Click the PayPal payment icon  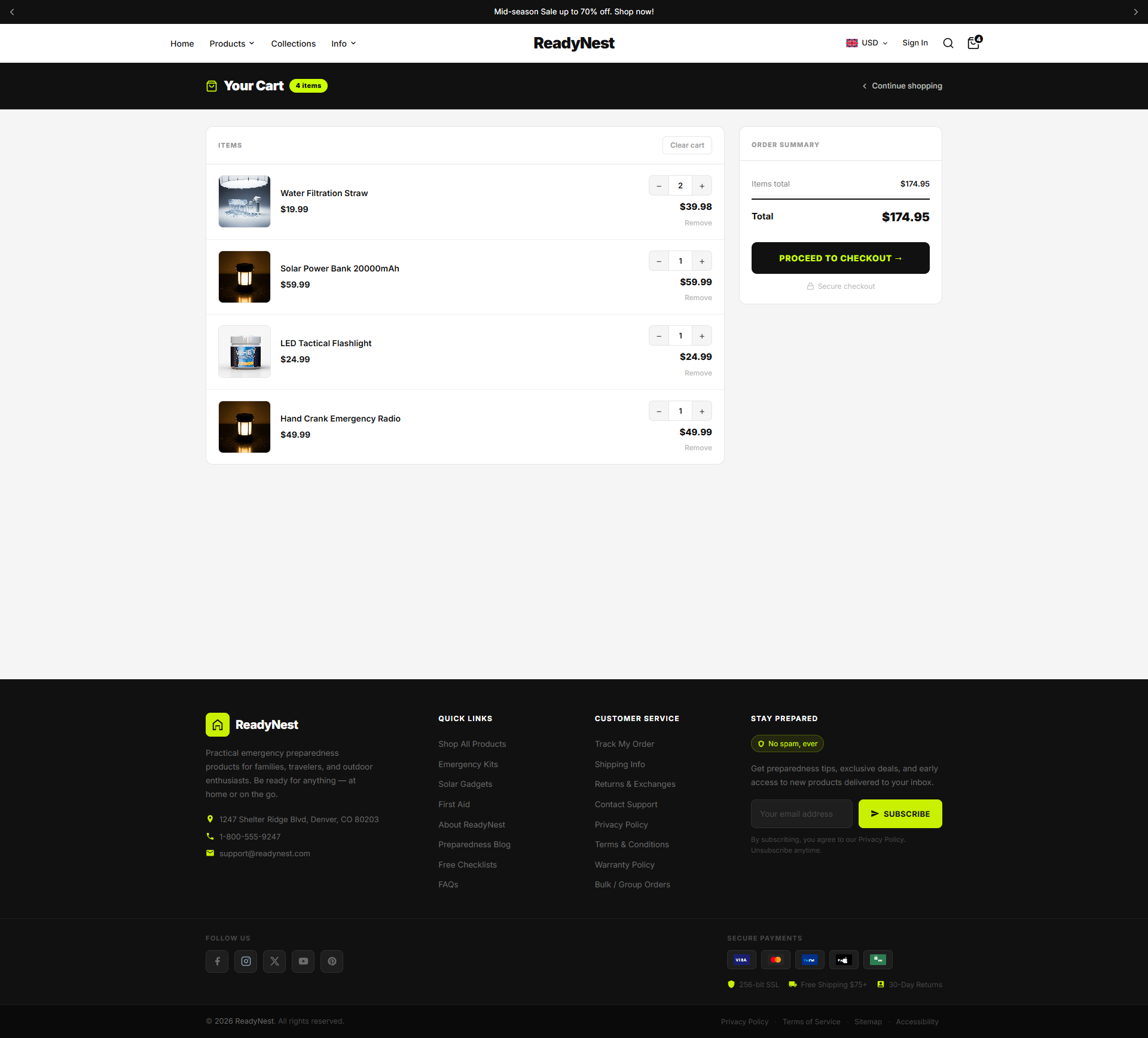[x=810, y=960]
